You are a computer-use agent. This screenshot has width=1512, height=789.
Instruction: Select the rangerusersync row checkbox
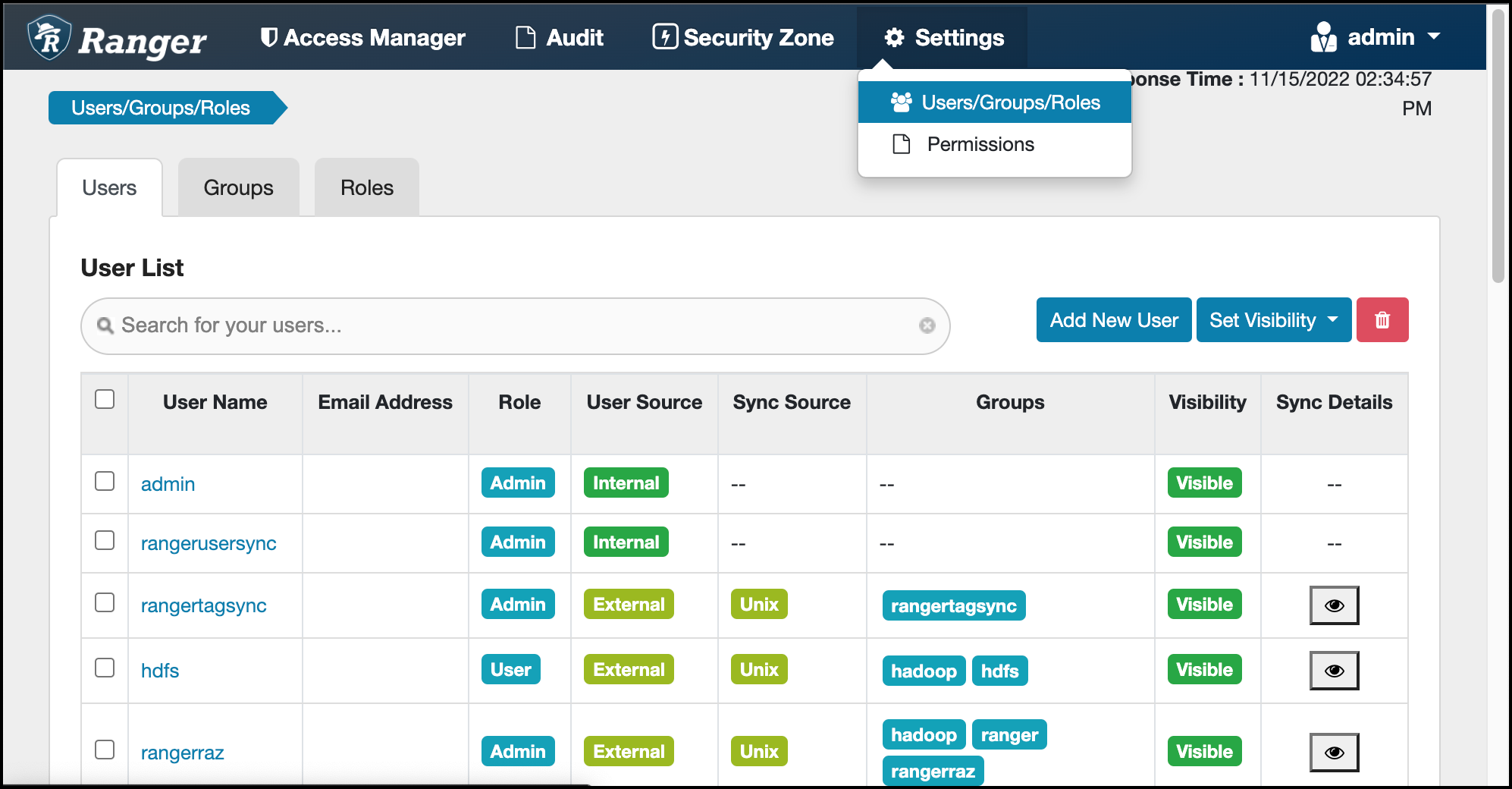tap(105, 540)
